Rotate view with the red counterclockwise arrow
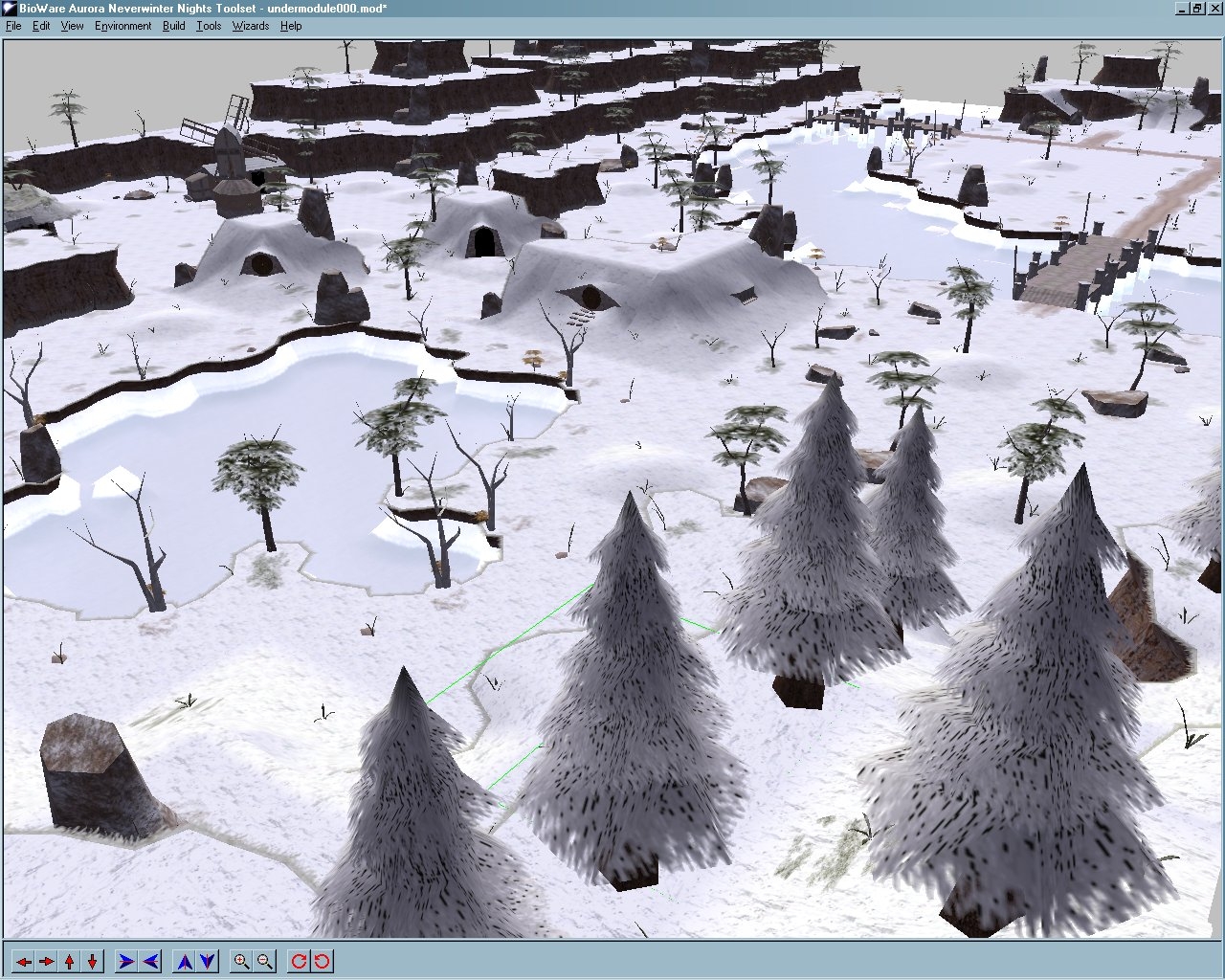 (x=323, y=961)
